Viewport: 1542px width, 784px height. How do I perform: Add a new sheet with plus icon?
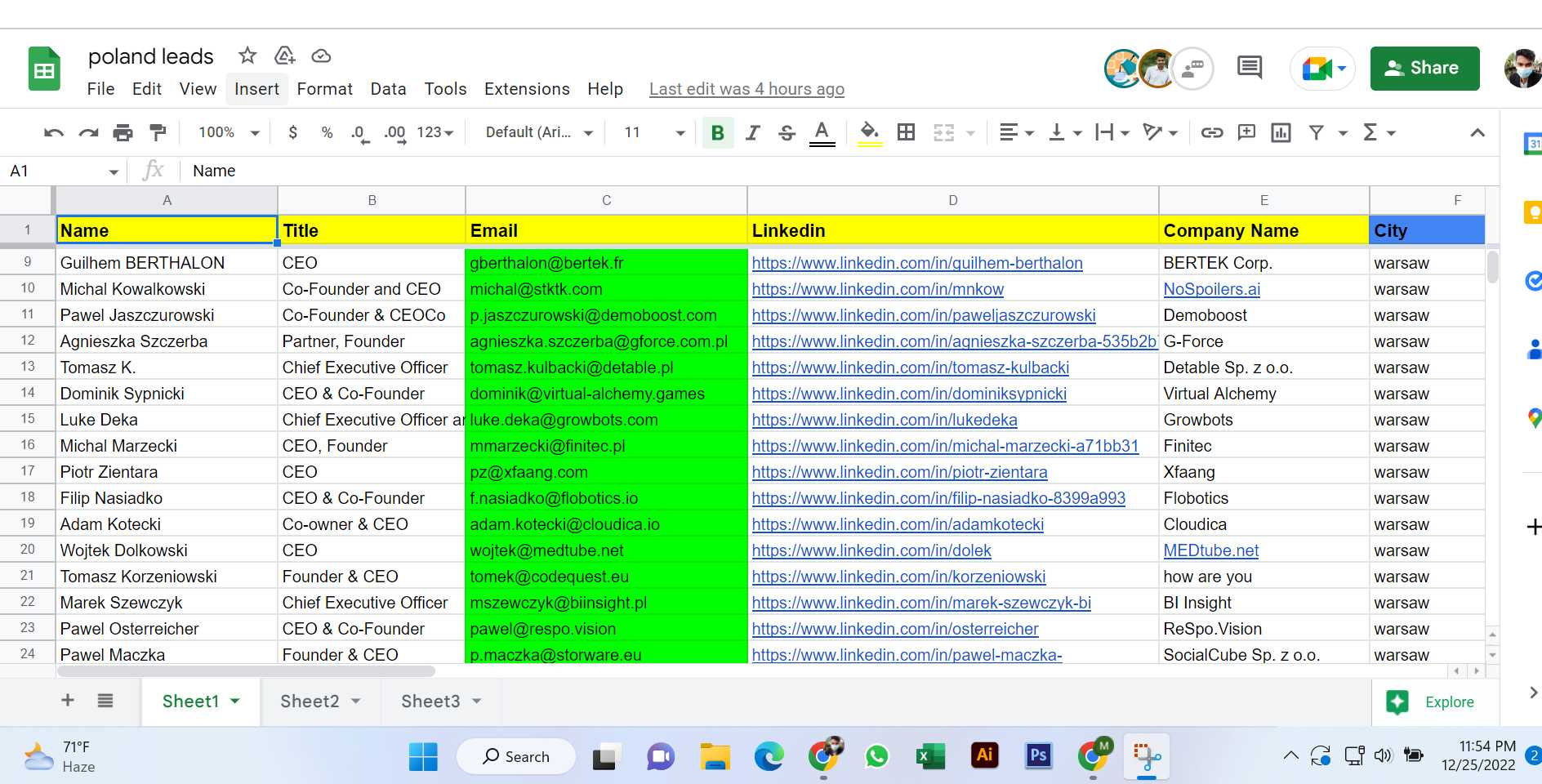[68, 700]
